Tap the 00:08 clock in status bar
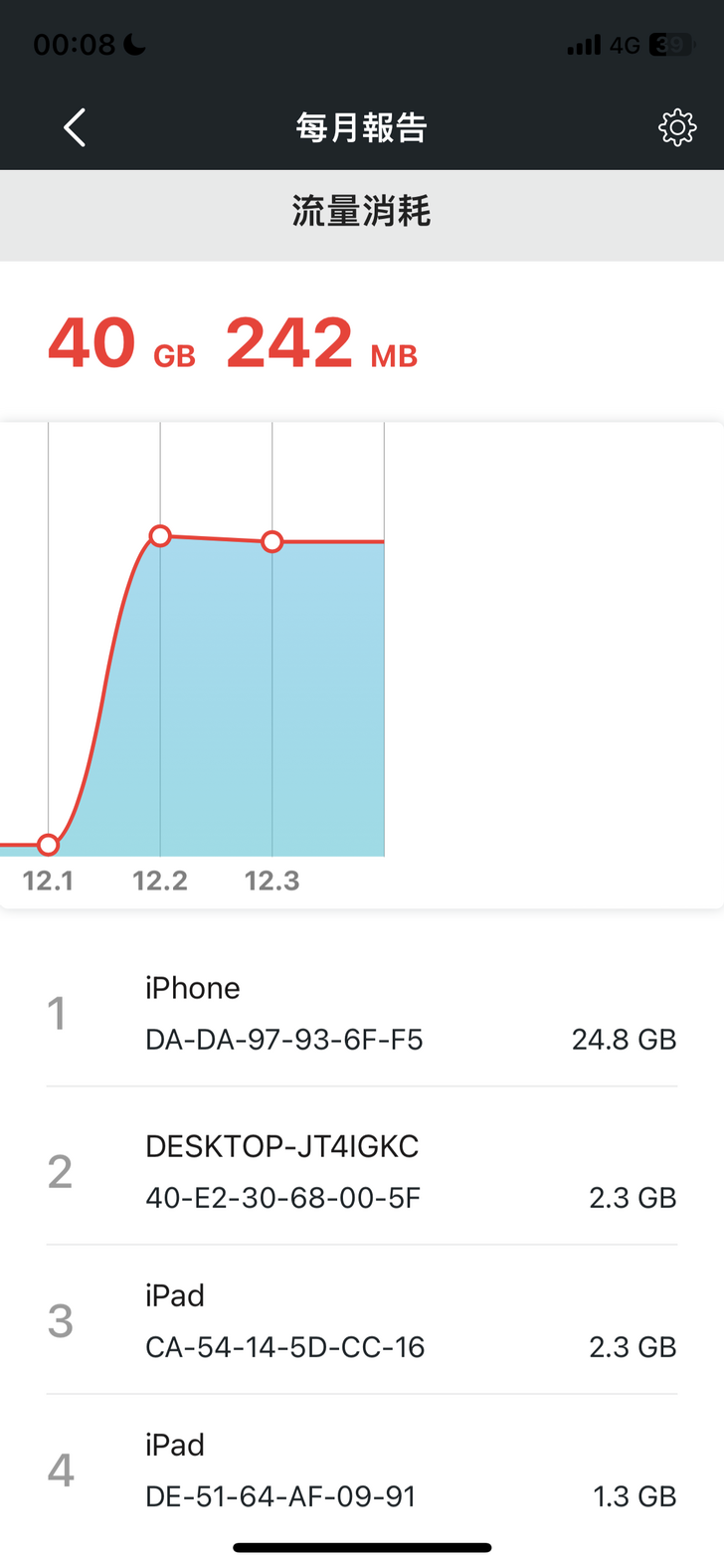Screen dimensions: 724x1568 [x=75, y=45]
